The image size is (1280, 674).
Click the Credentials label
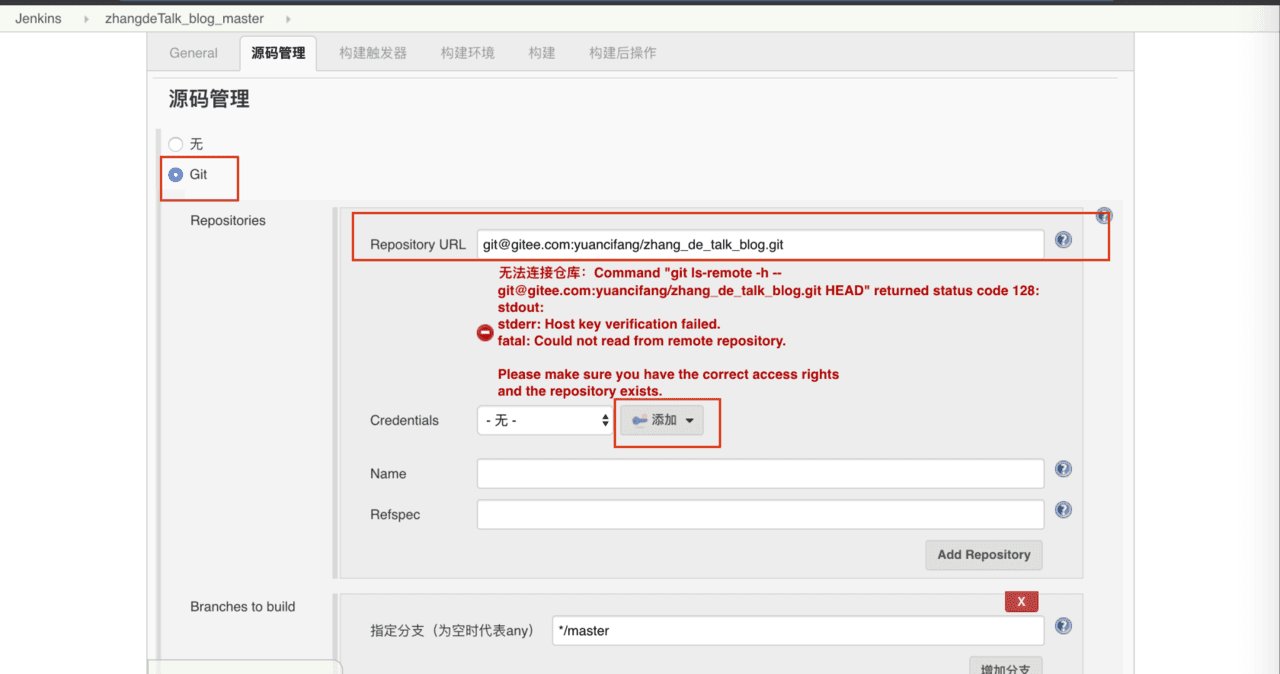point(404,421)
